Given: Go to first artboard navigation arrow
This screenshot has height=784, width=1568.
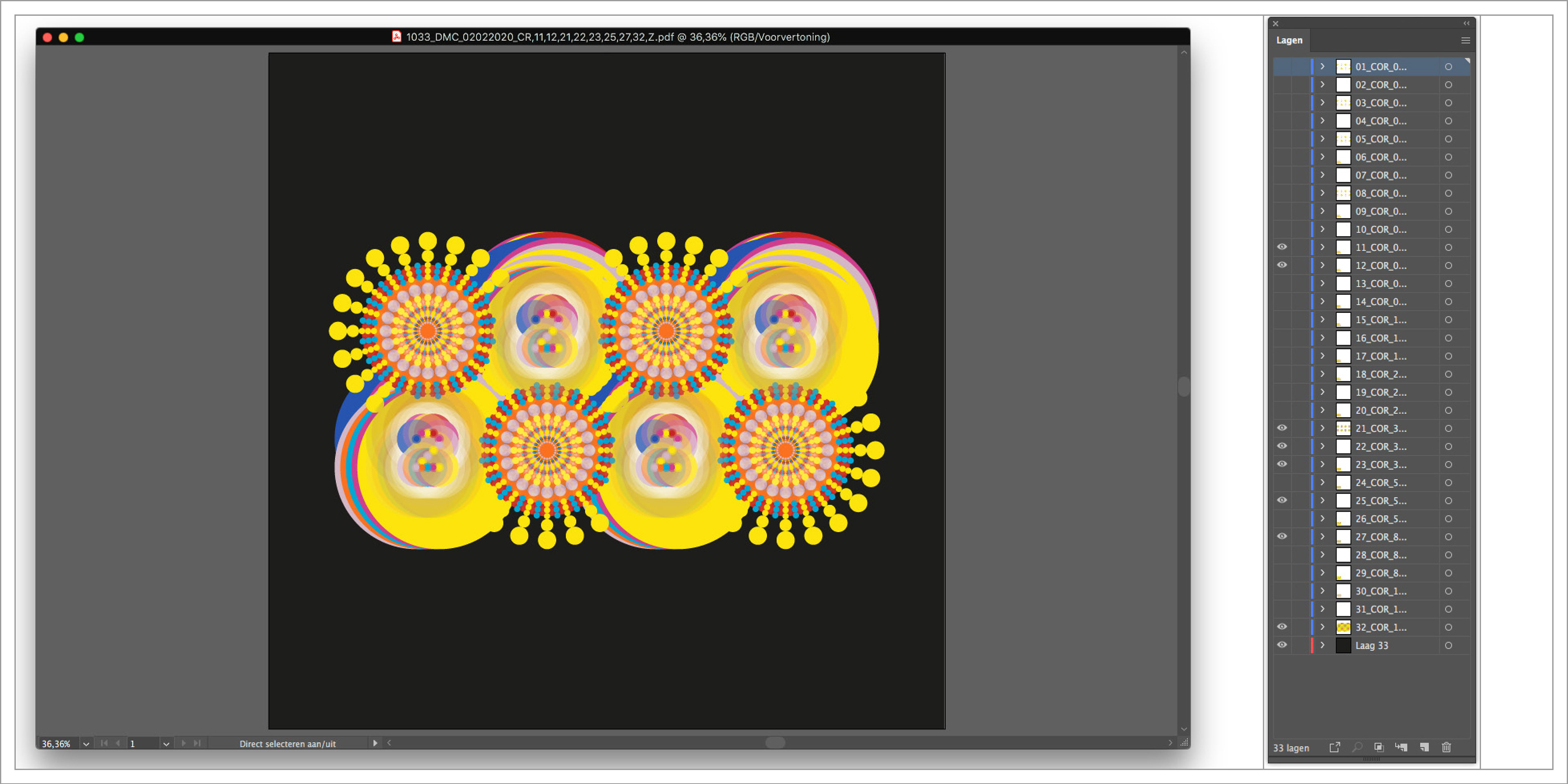Looking at the screenshot, I should coord(104,743).
